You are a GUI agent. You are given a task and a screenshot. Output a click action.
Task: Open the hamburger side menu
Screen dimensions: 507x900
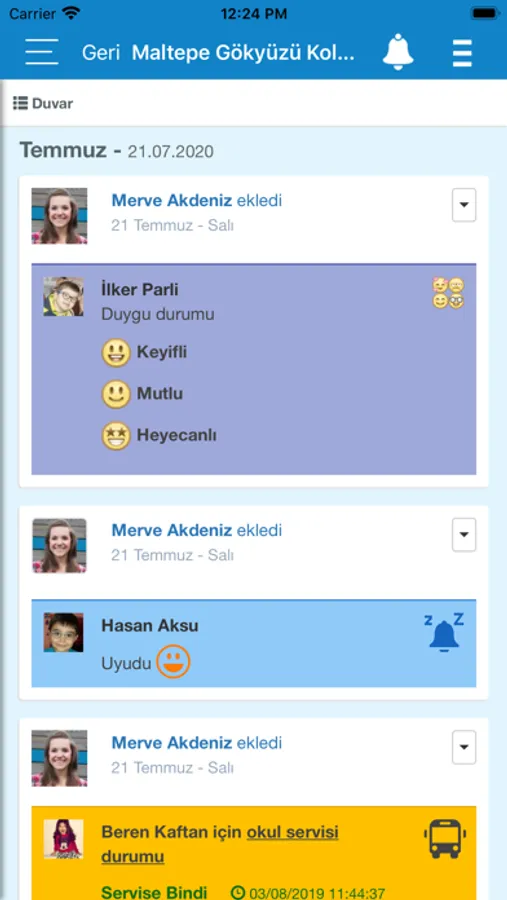(41, 52)
